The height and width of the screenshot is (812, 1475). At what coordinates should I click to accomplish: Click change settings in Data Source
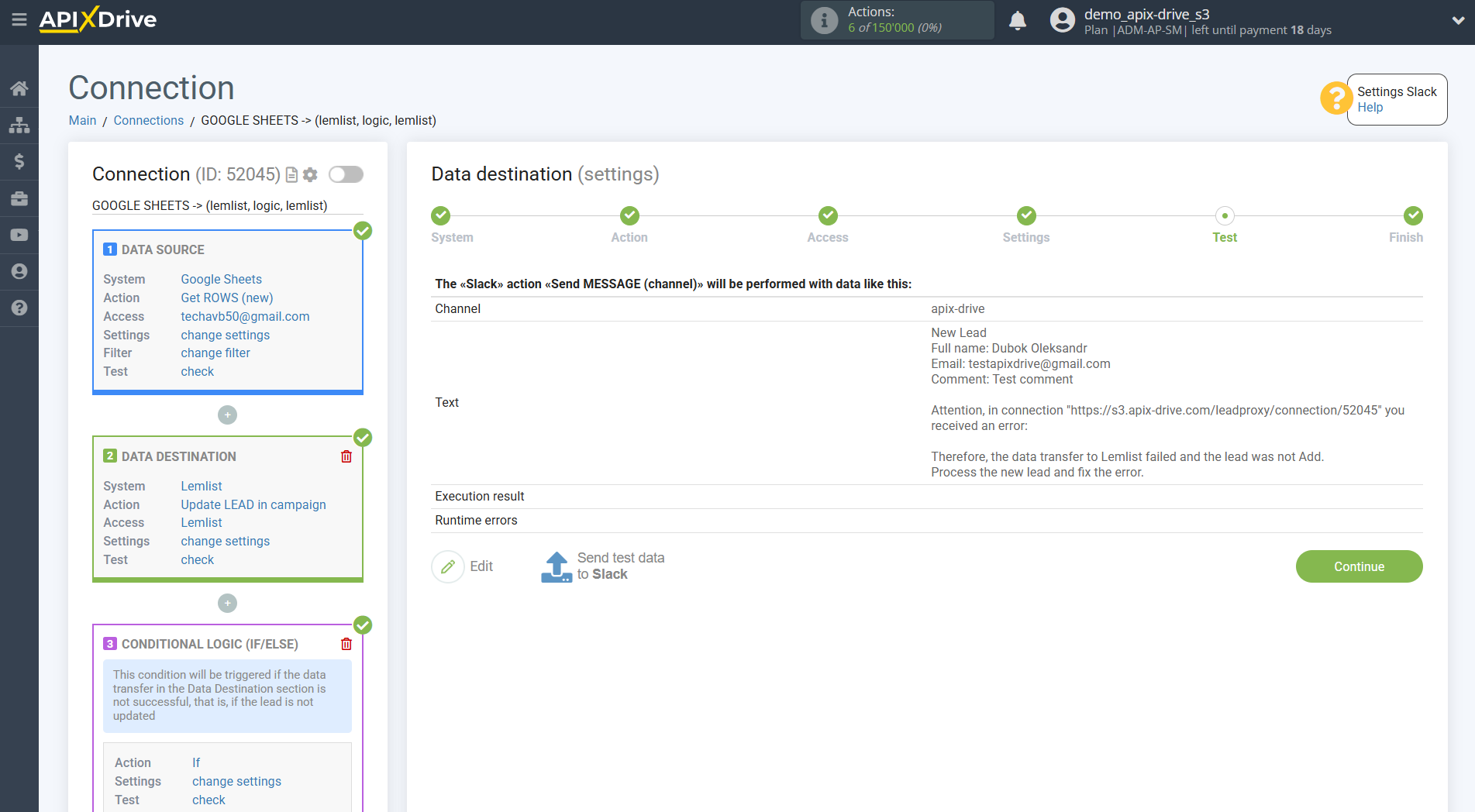click(226, 335)
